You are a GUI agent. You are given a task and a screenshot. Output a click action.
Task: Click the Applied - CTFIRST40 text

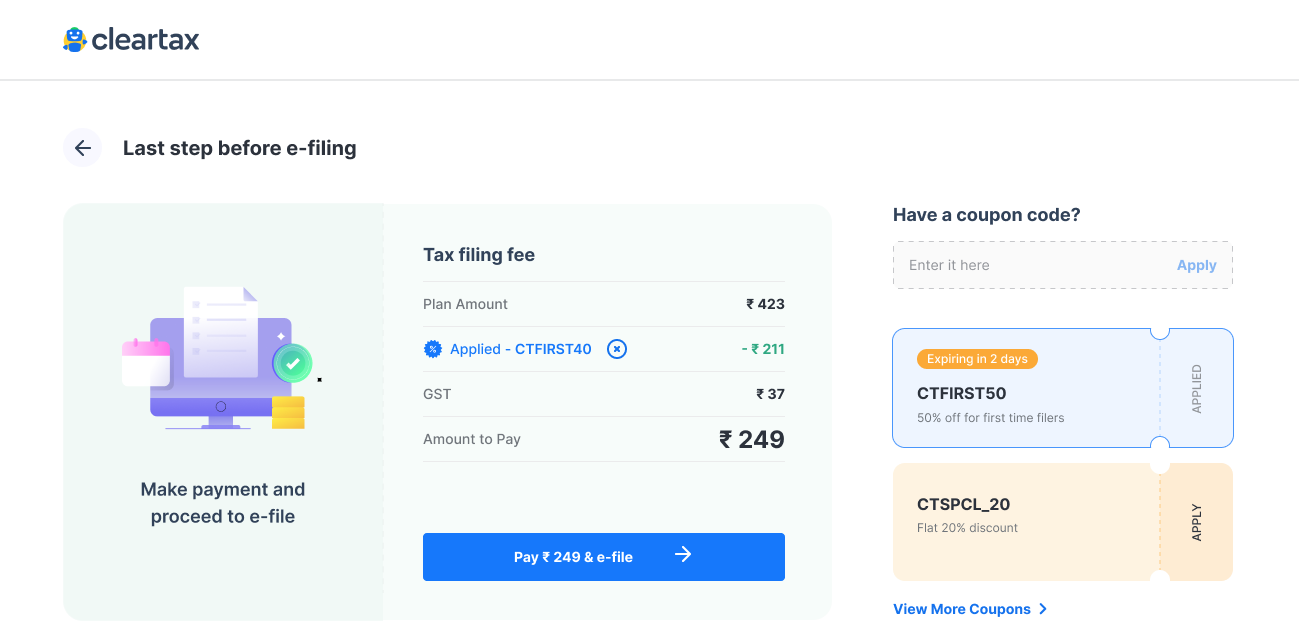(x=521, y=349)
